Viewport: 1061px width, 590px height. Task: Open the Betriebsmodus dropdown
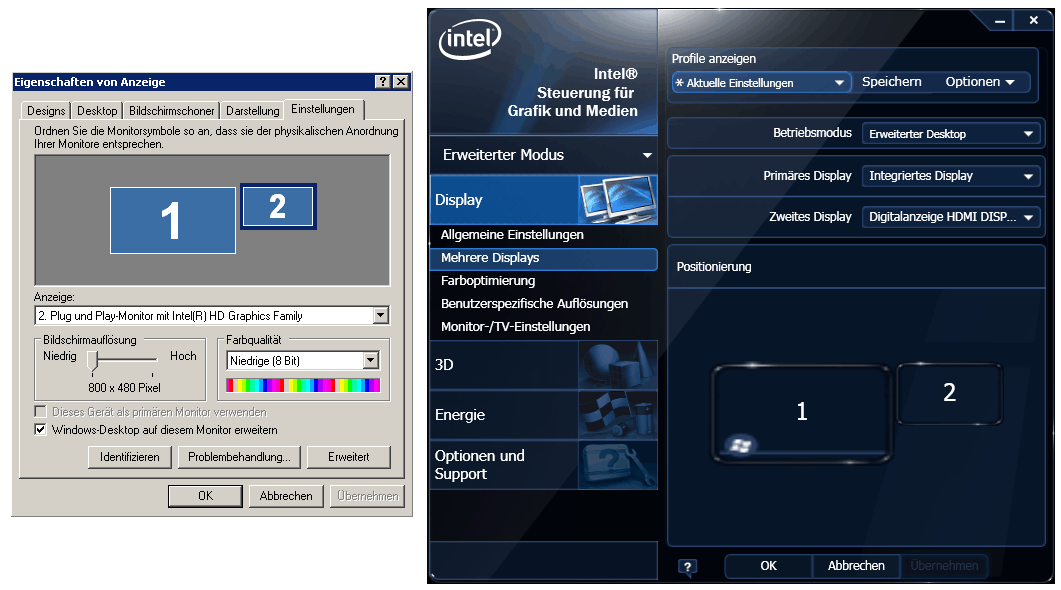point(951,134)
